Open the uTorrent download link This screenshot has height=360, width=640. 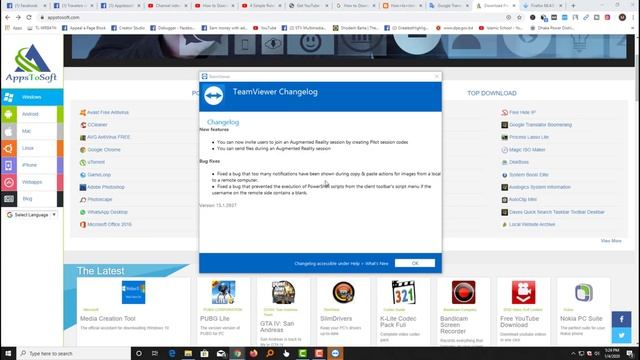click(96, 162)
